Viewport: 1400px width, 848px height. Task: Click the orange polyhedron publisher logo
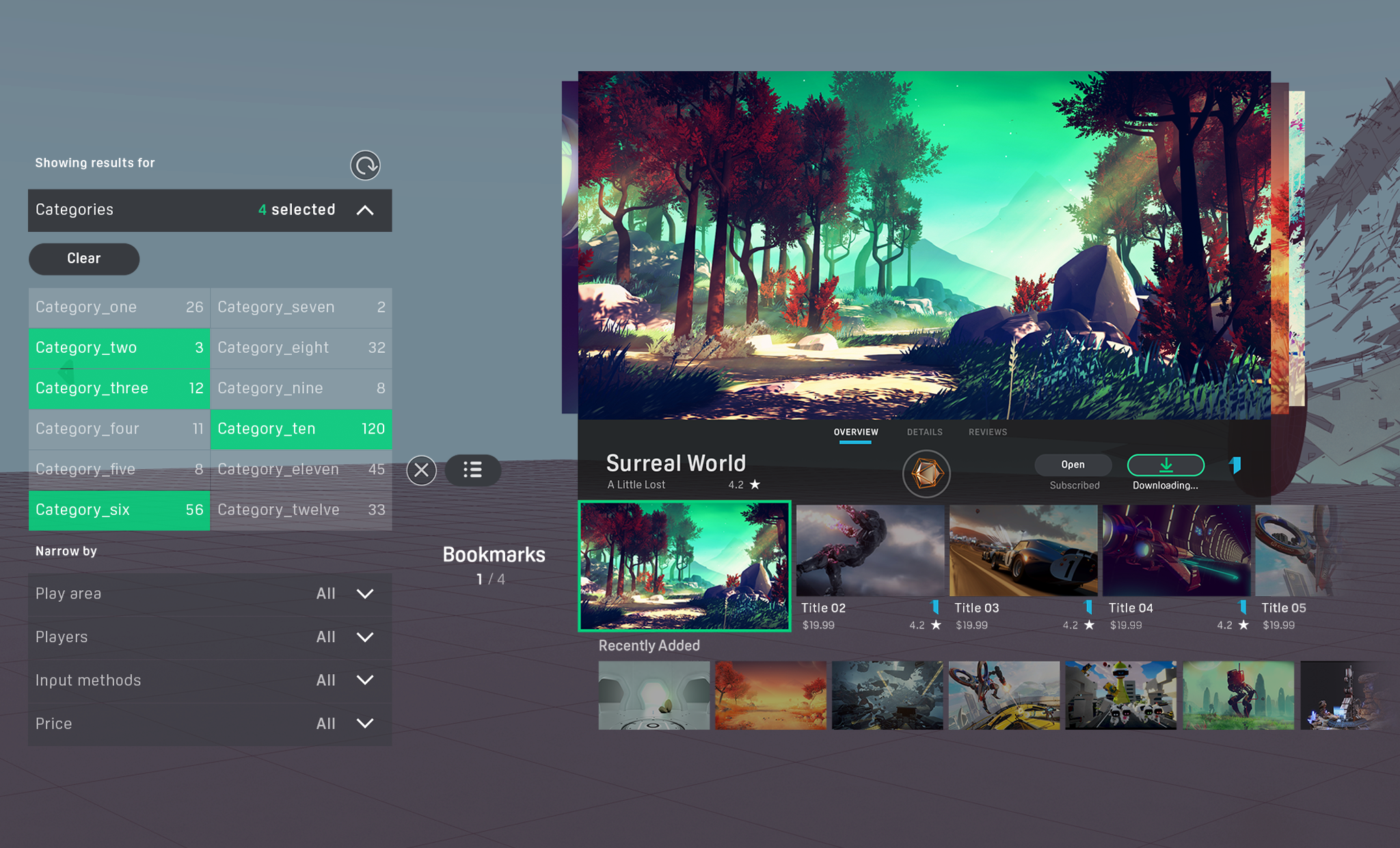pos(926,473)
